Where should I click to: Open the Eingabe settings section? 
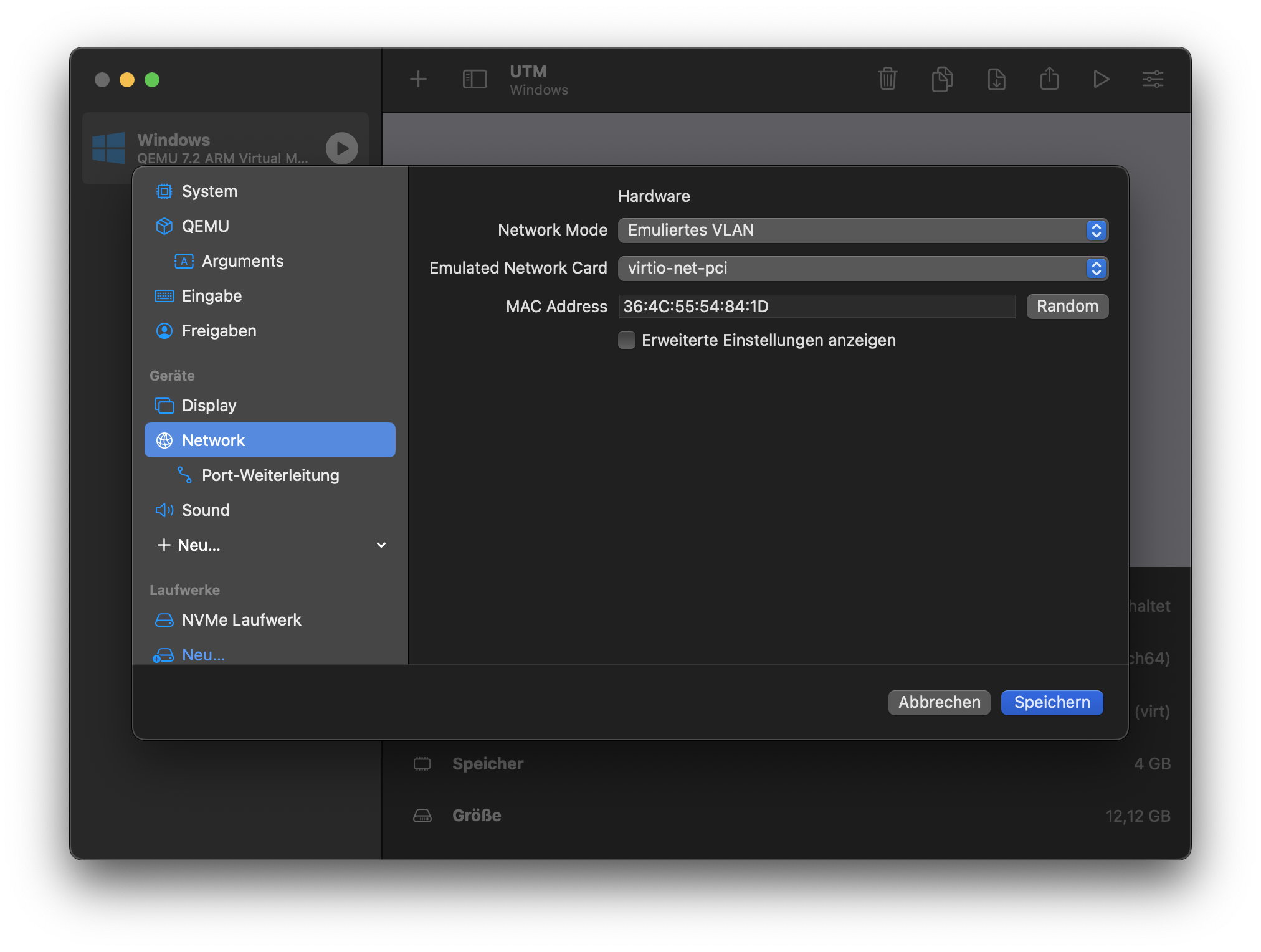270,296
